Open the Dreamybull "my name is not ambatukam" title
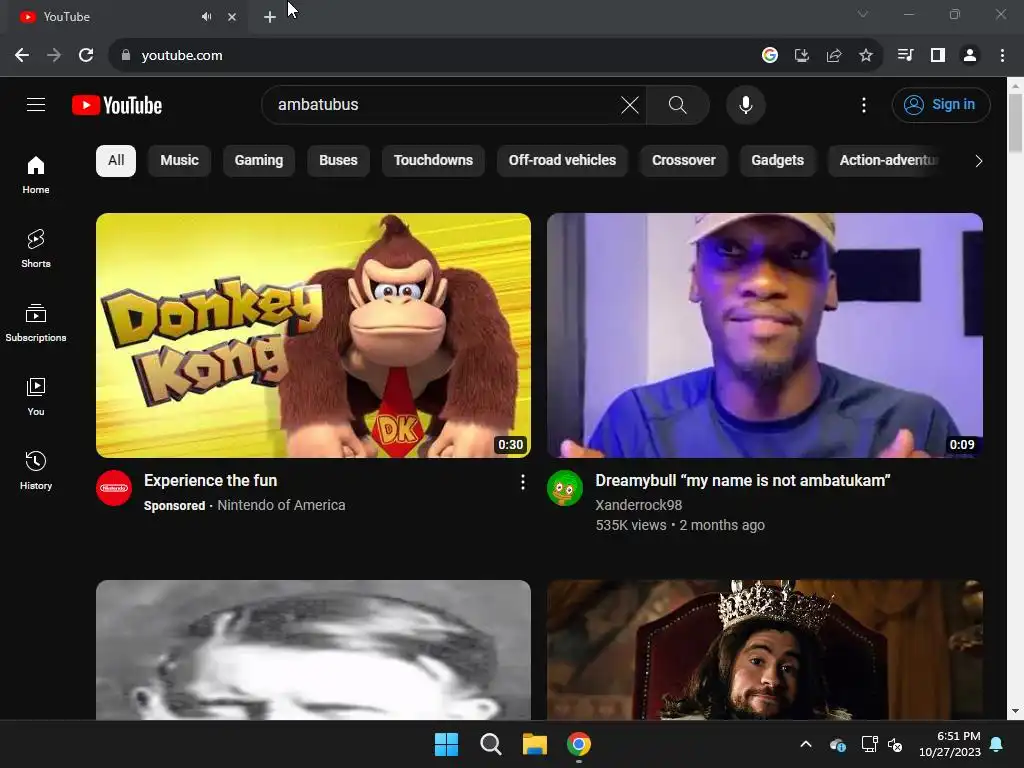This screenshot has width=1024, height=768. (x=743, y=481)
